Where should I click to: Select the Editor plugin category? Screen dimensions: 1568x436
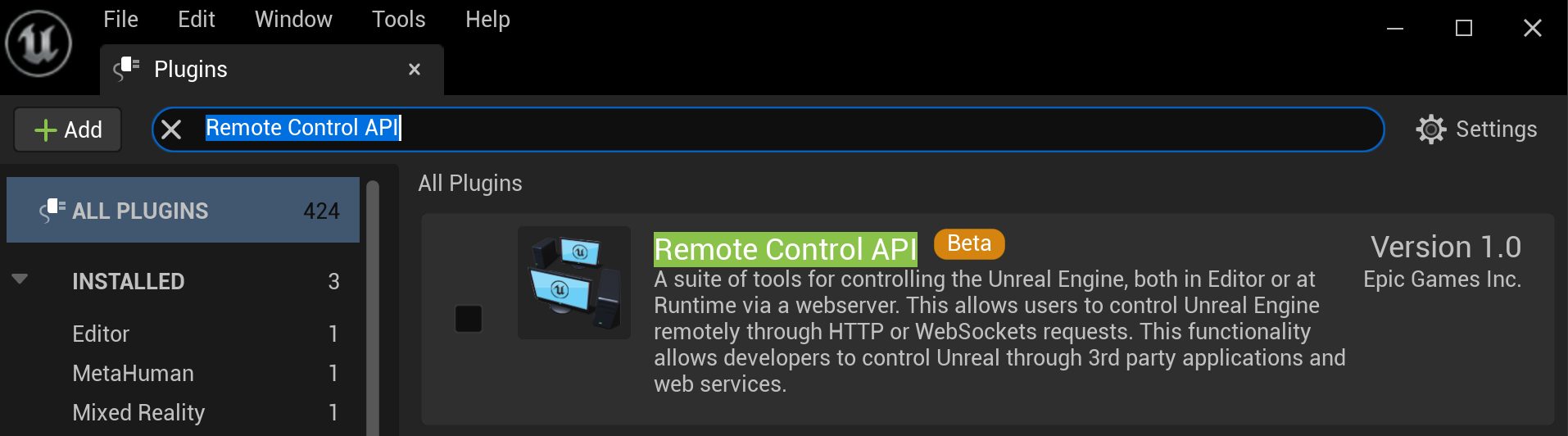101,334
